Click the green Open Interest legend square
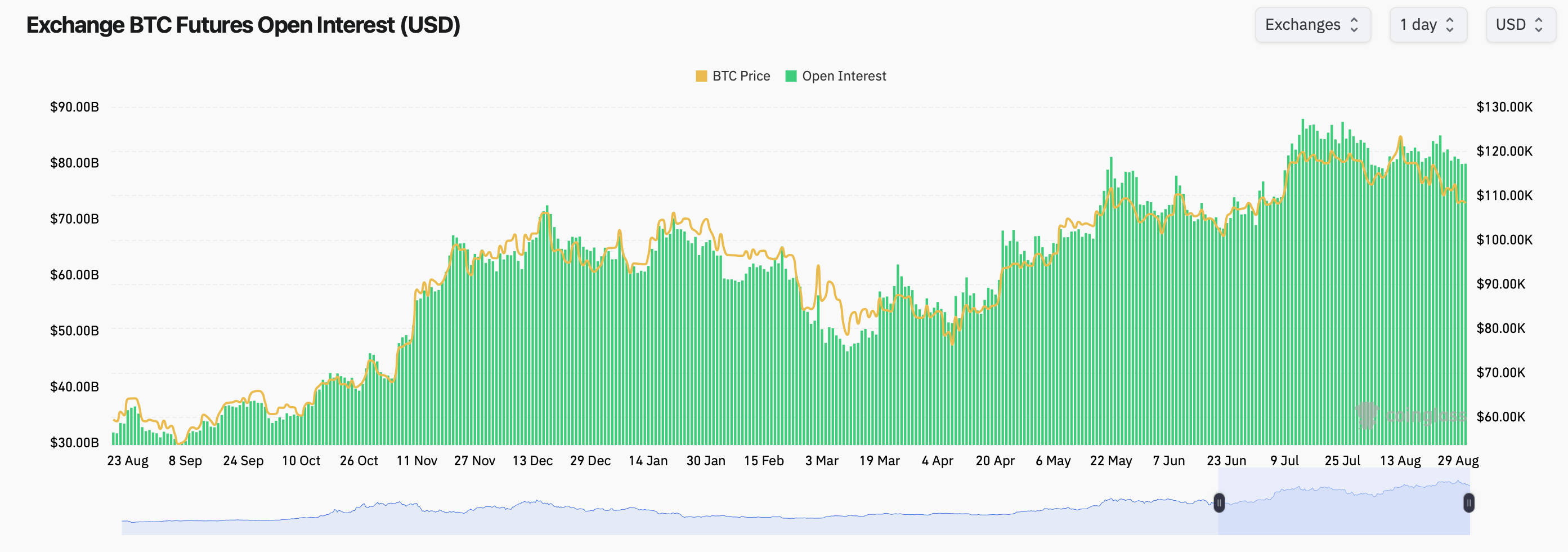The image size is (1568, 552). (x=791, y=75)
